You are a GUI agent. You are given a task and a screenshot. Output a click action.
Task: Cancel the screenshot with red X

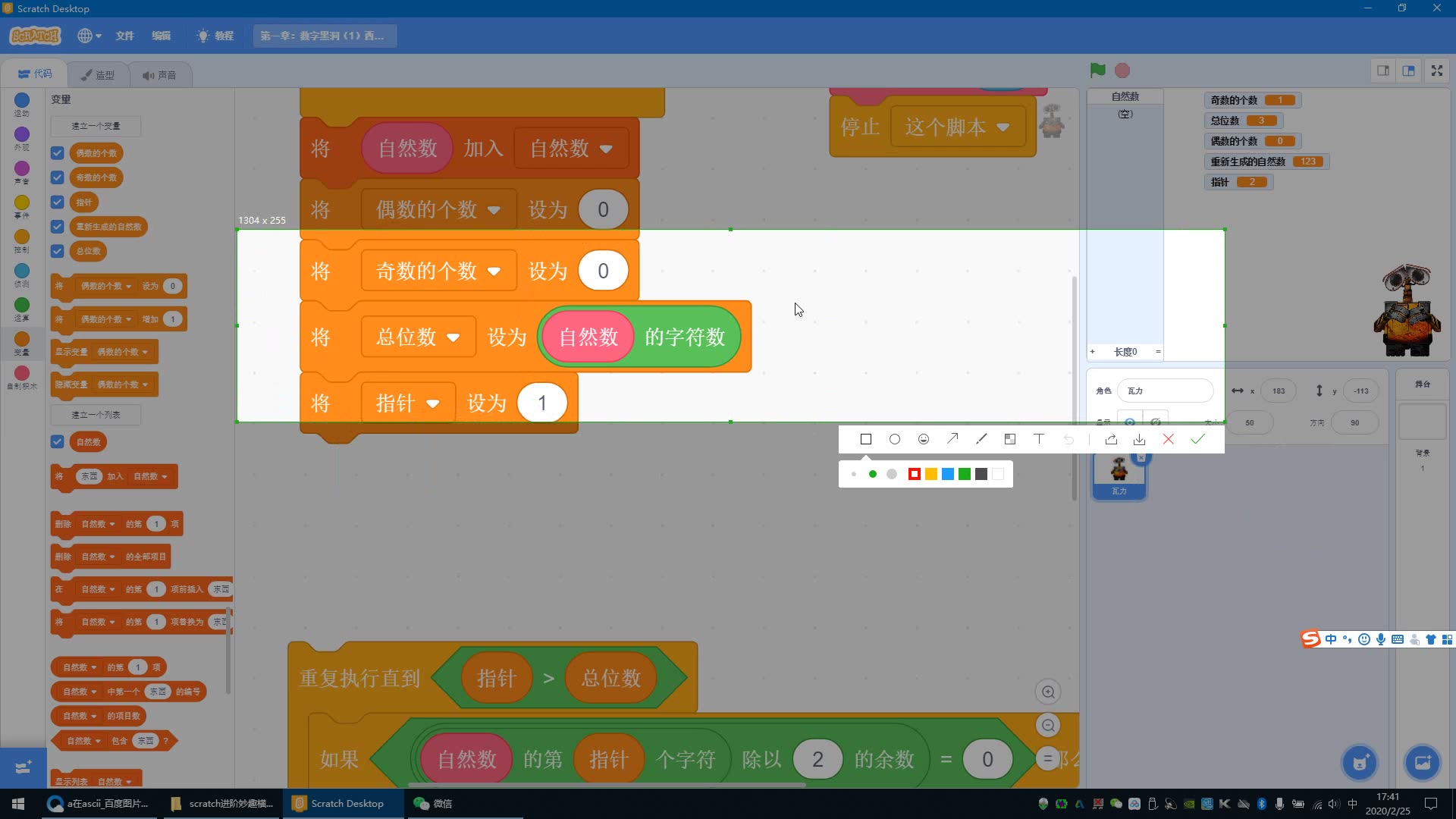point(1169,439)
